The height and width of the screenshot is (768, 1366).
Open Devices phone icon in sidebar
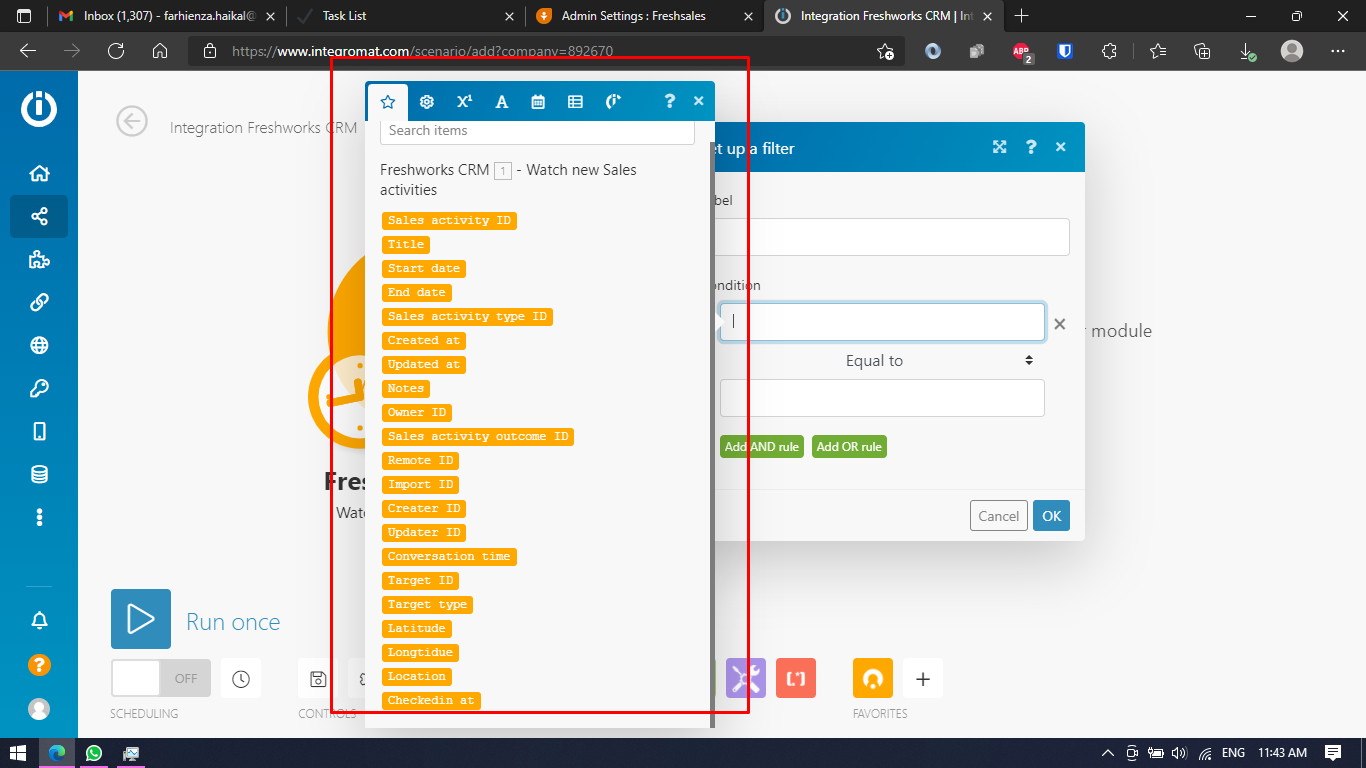pyautogui.click(x=39, y=431)
